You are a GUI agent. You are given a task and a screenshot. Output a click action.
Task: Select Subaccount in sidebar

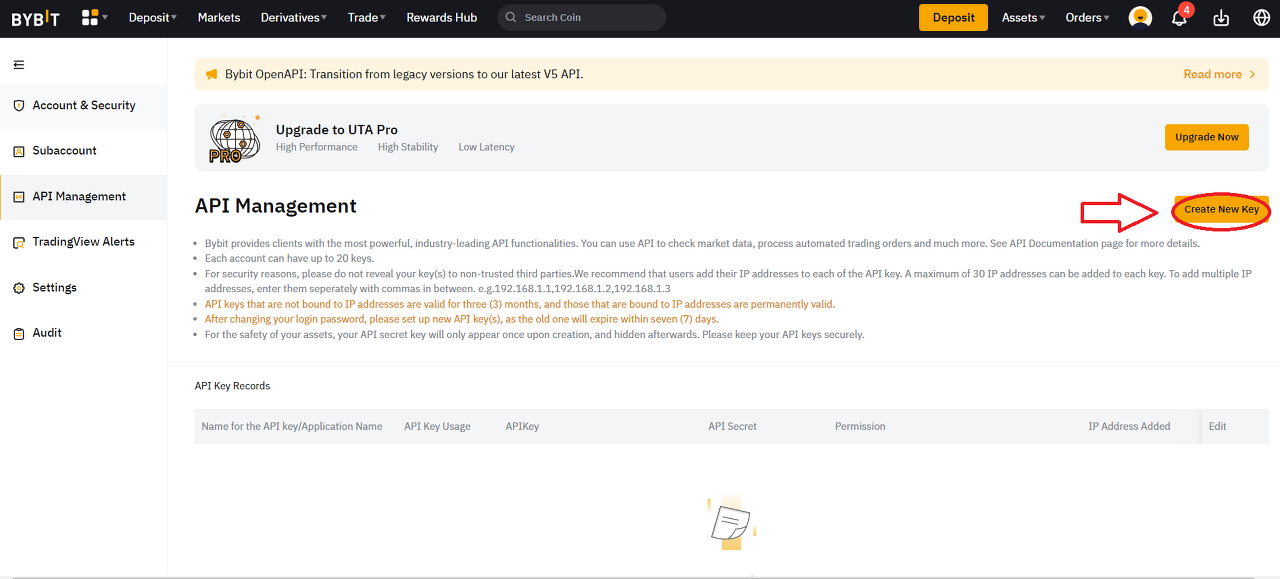pos(83,151)
